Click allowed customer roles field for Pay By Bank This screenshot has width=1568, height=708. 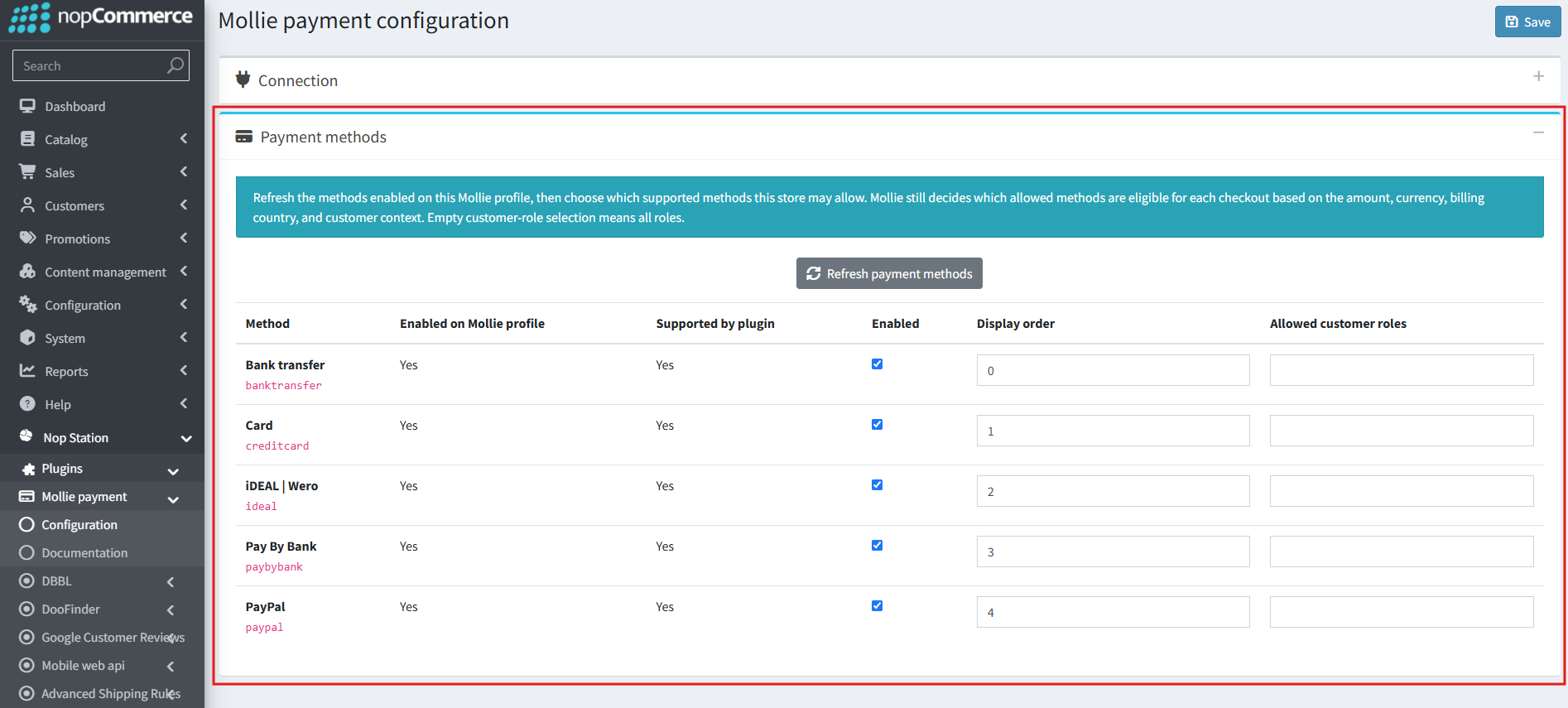pos(1402,551)
